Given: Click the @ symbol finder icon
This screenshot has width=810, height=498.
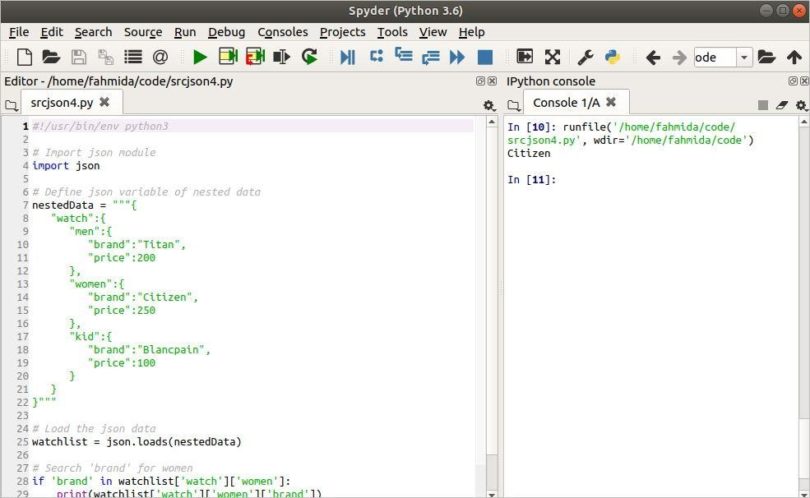Looking at the screenshot, I should click(160, 57).
